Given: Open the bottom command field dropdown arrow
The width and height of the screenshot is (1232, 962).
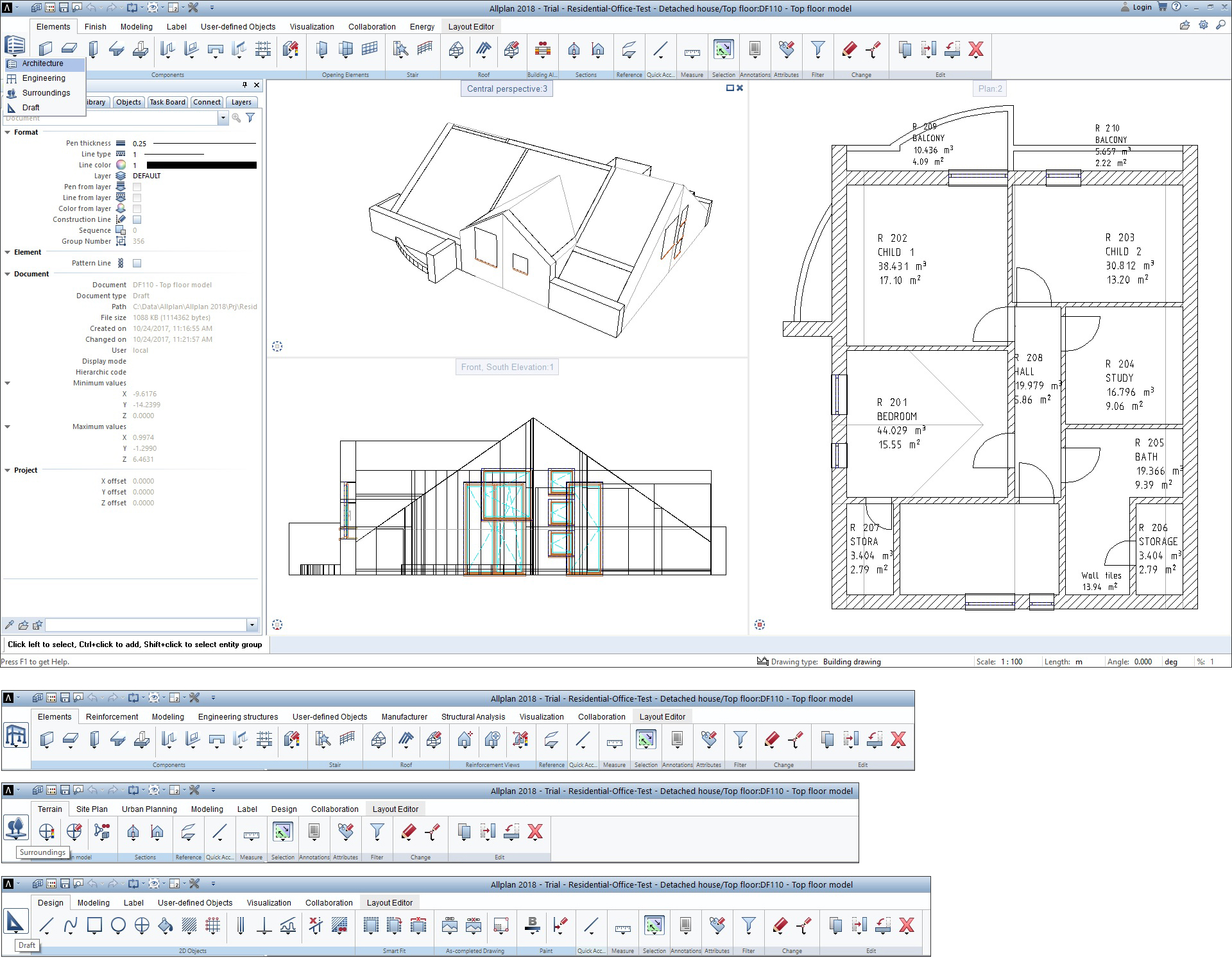Looking at the screenshot, I should tap(252, 625).
